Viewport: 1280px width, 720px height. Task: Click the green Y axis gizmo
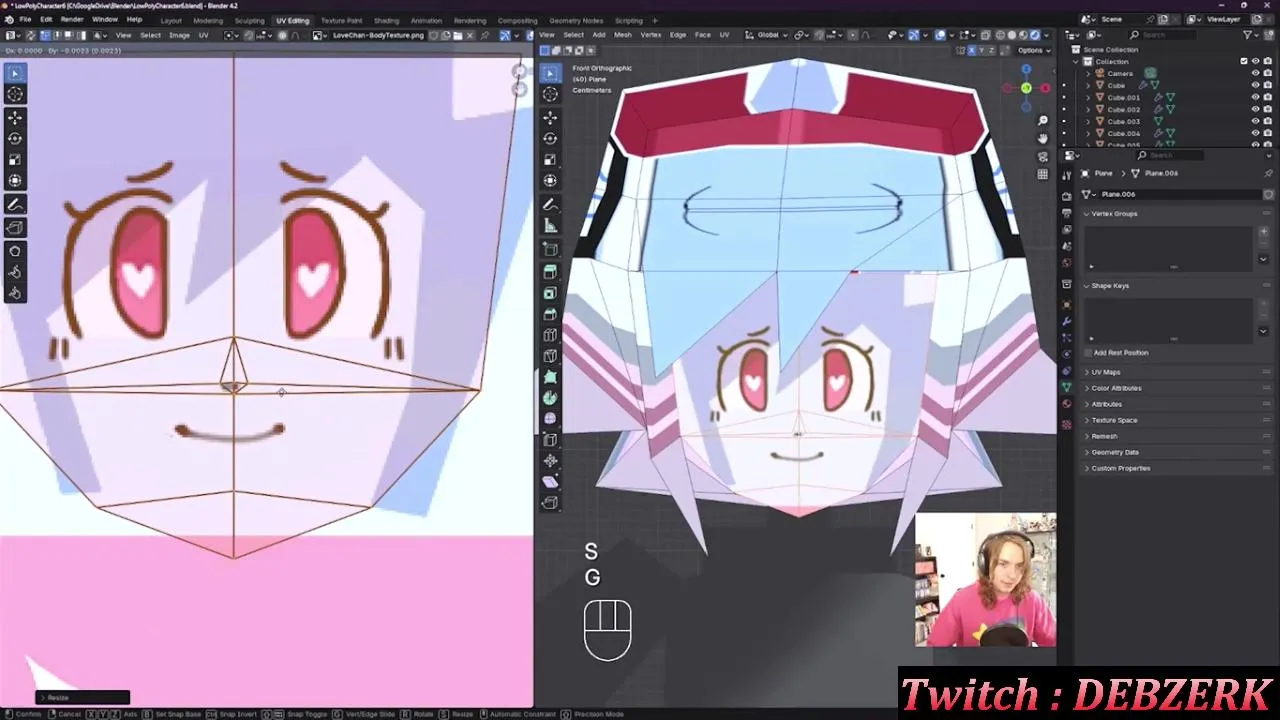[1026, 88]
